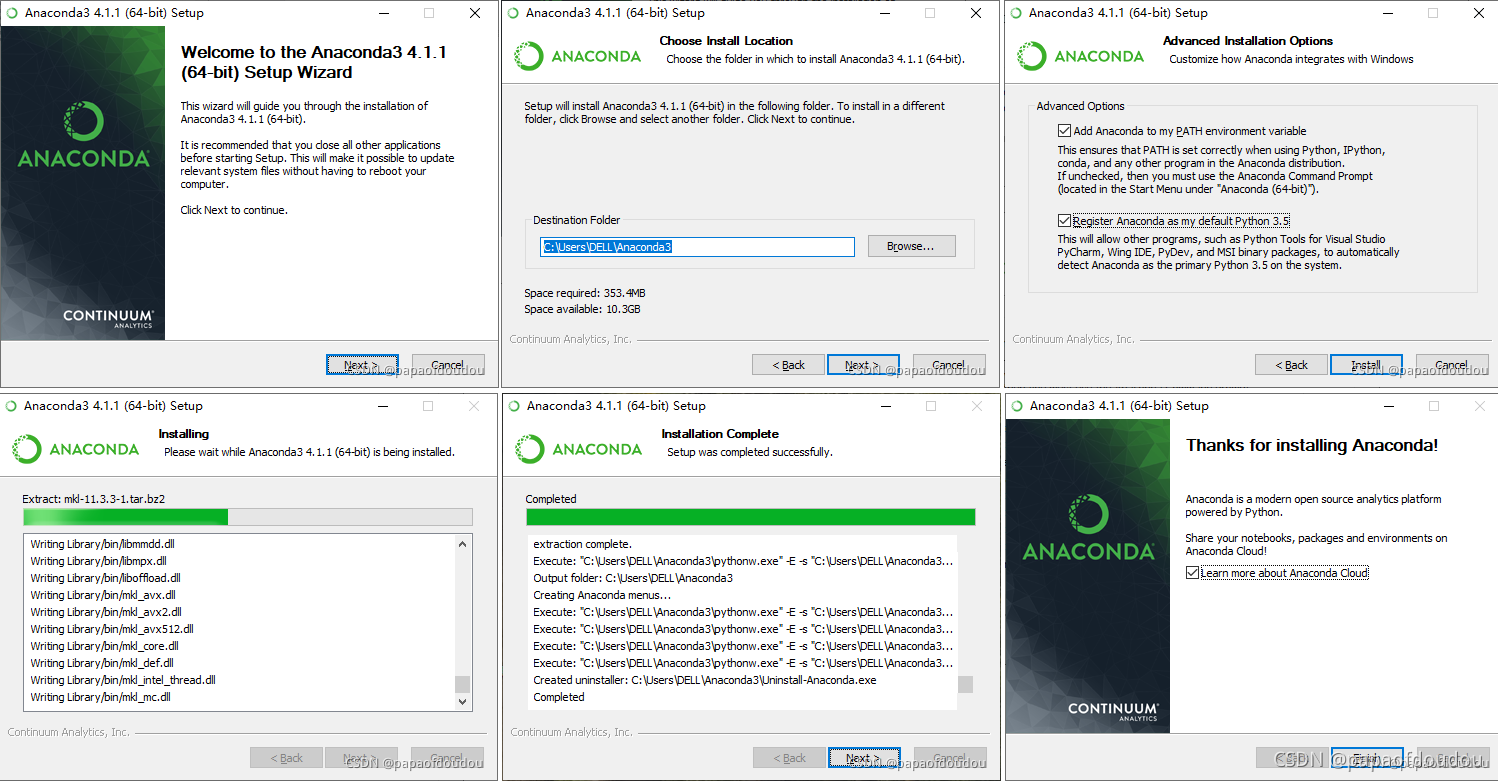Image resolution: width=1498 pixels, height=781 pixels.
Task: Go Back from Advanced Installation Options
Action: tap(1291, 365)
